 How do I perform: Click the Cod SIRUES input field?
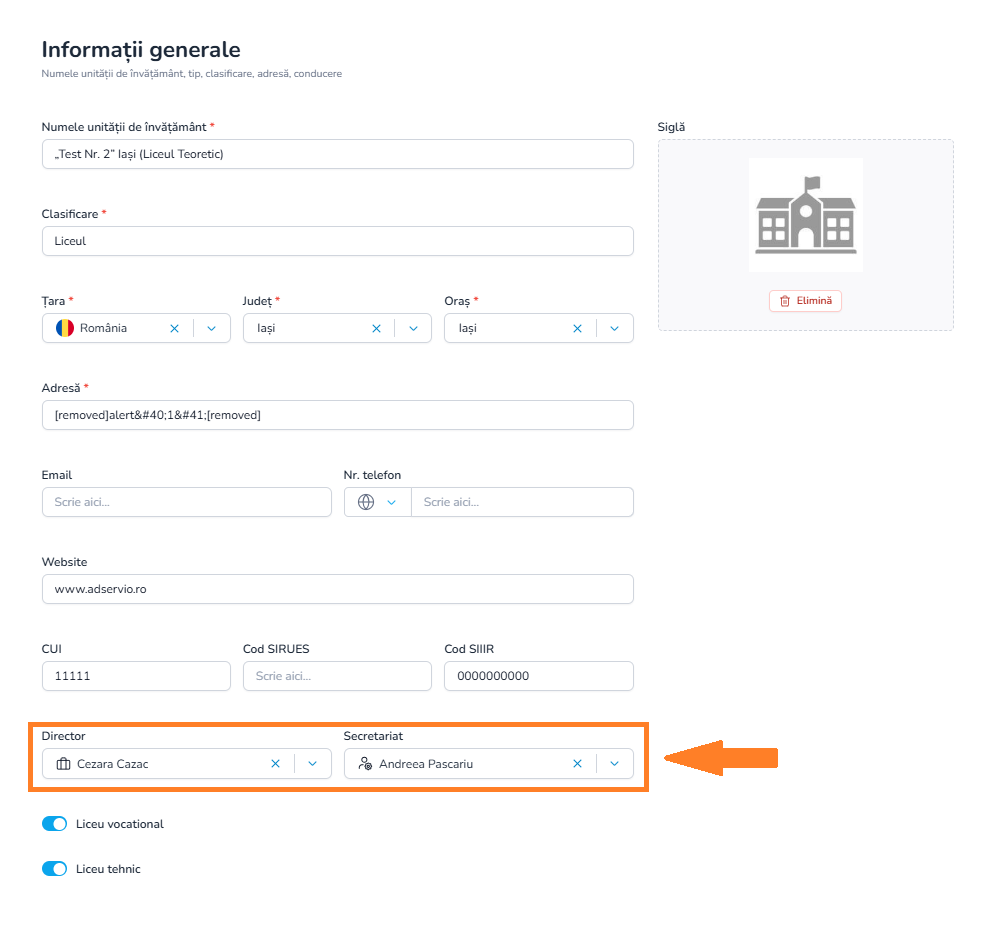pyautogui.click(x=337, y=676)
